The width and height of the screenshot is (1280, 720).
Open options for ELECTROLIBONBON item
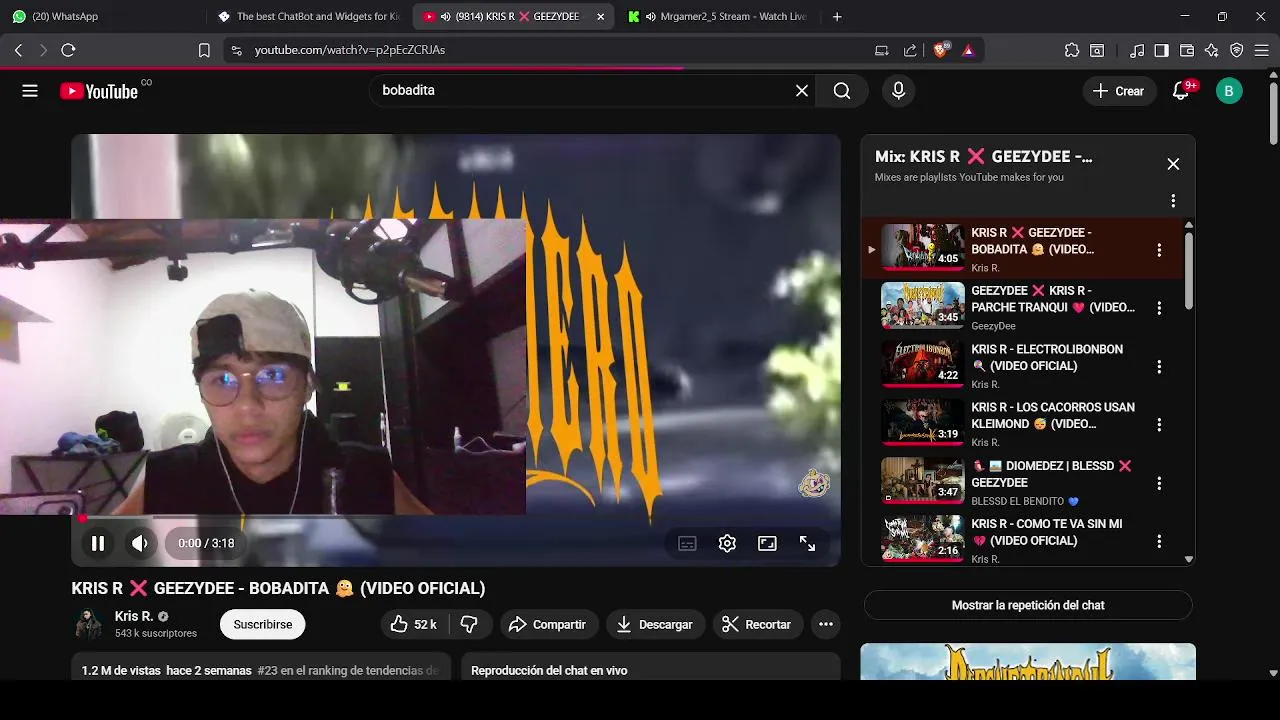[1159, 367]
